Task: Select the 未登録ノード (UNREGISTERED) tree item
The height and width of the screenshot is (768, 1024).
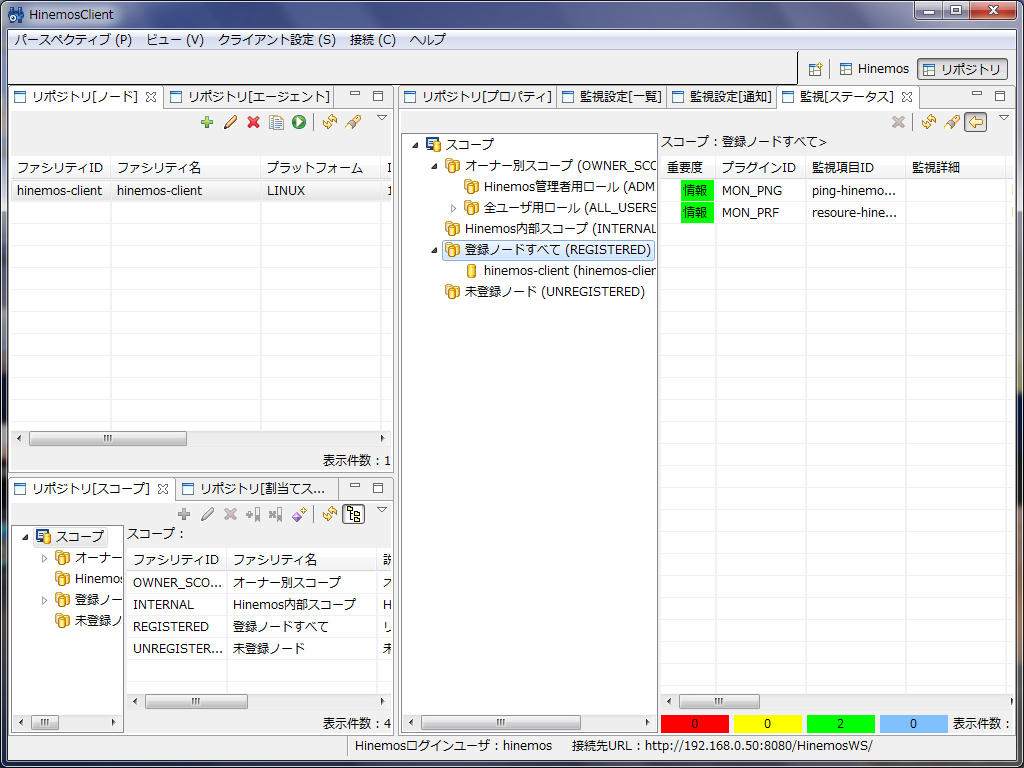Action: [x=544, y=292]
